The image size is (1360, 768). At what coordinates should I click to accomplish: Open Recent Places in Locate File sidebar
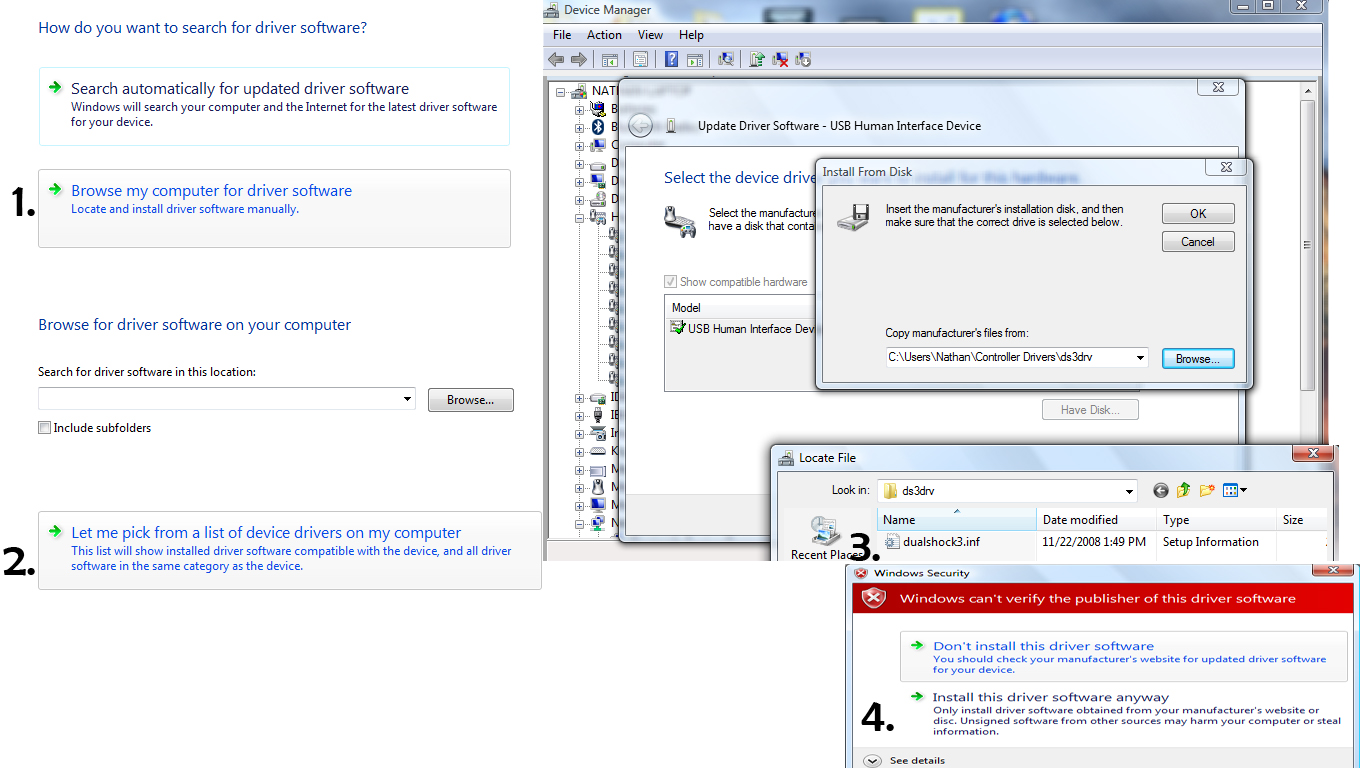coord(826,538)
